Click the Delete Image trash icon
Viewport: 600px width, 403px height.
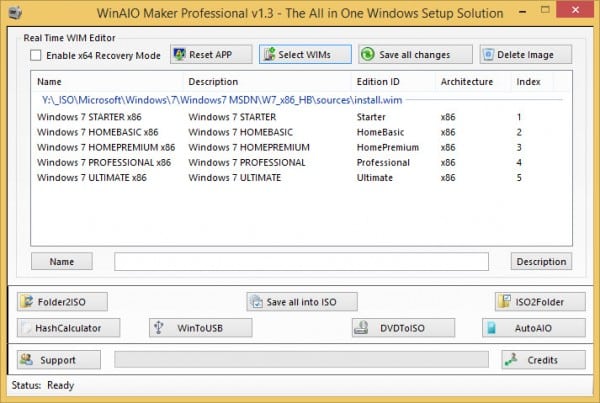pos(488,54)
